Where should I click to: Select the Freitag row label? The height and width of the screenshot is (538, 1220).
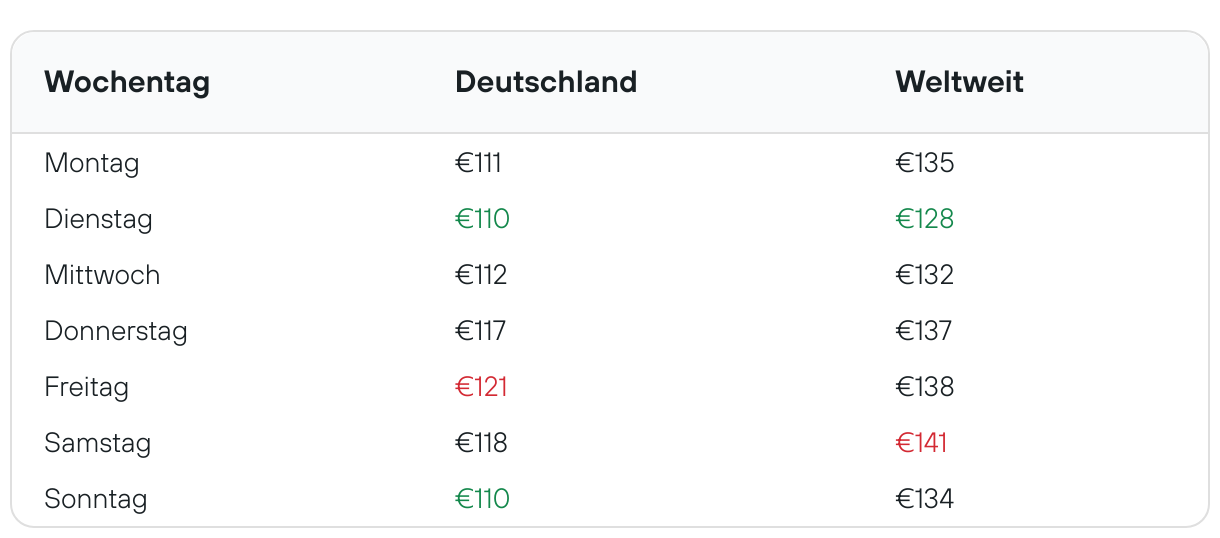[87, 387]
